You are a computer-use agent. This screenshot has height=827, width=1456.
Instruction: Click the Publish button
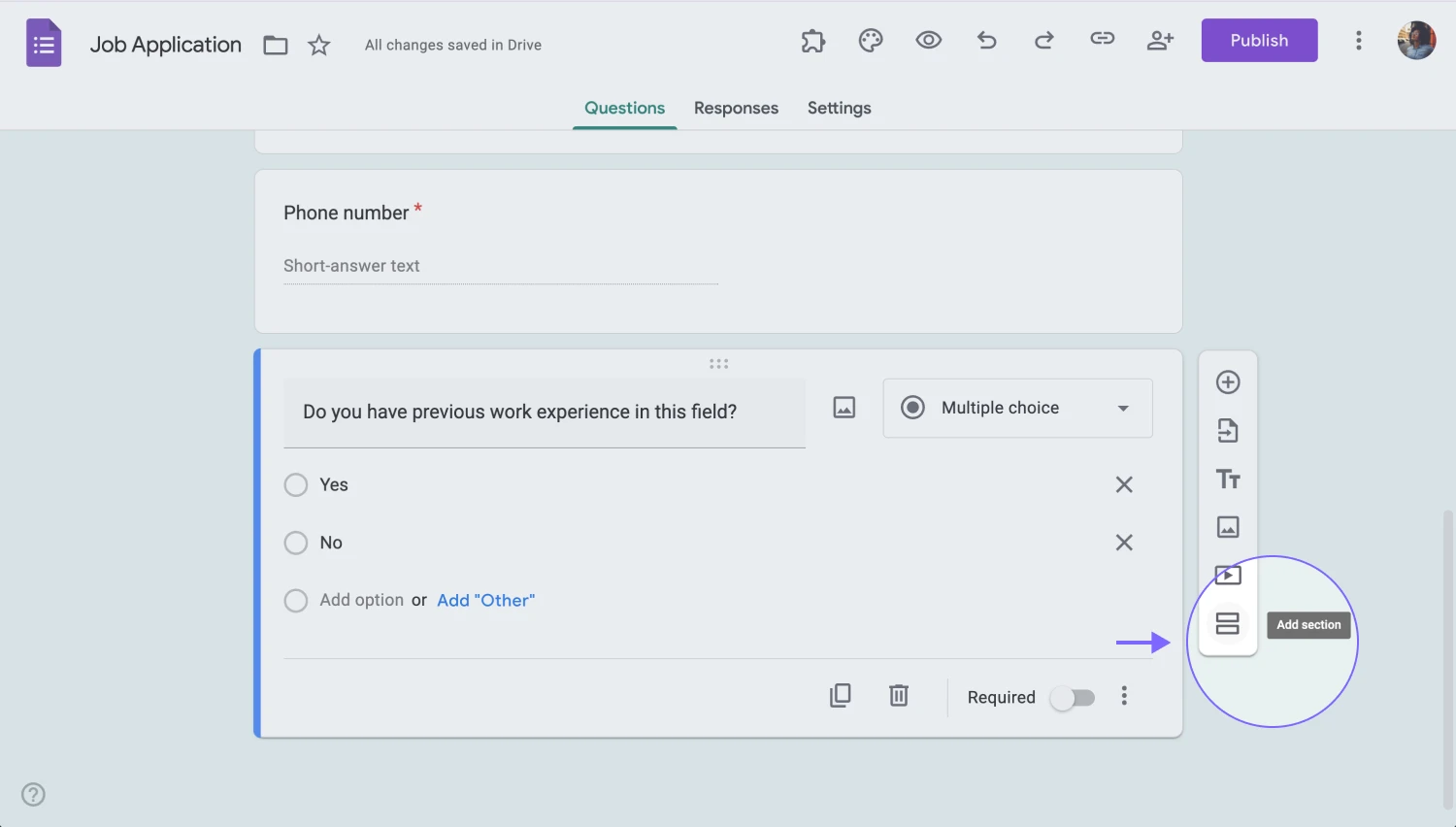pyautogui.click(x=1259, y=41)
